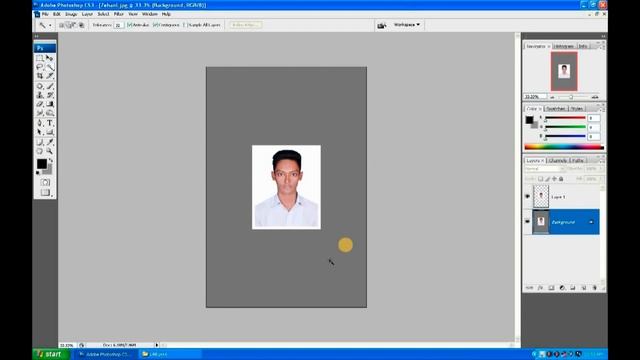Open the Filter menu

pos(118,14)
